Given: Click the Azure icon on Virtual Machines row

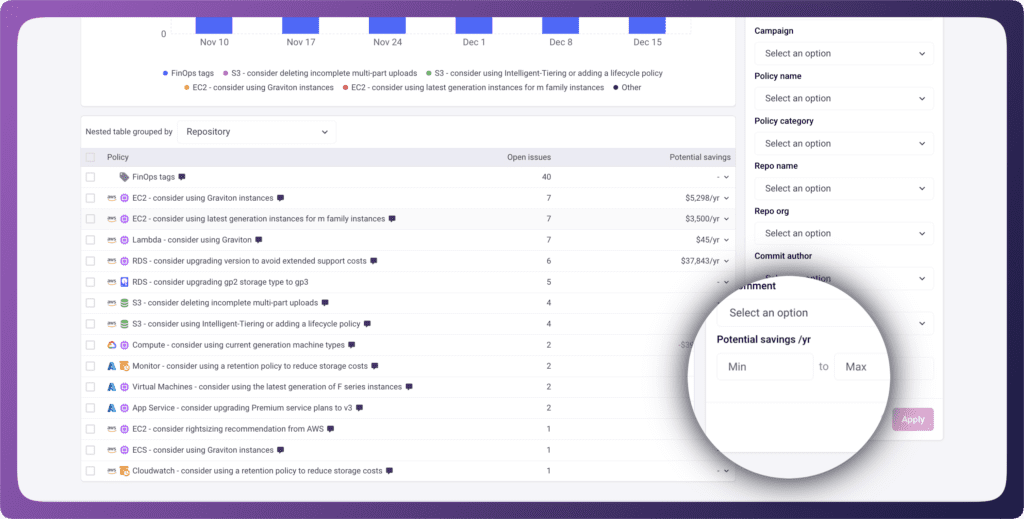Looking at the screenshot, I should tap(112, 387).
